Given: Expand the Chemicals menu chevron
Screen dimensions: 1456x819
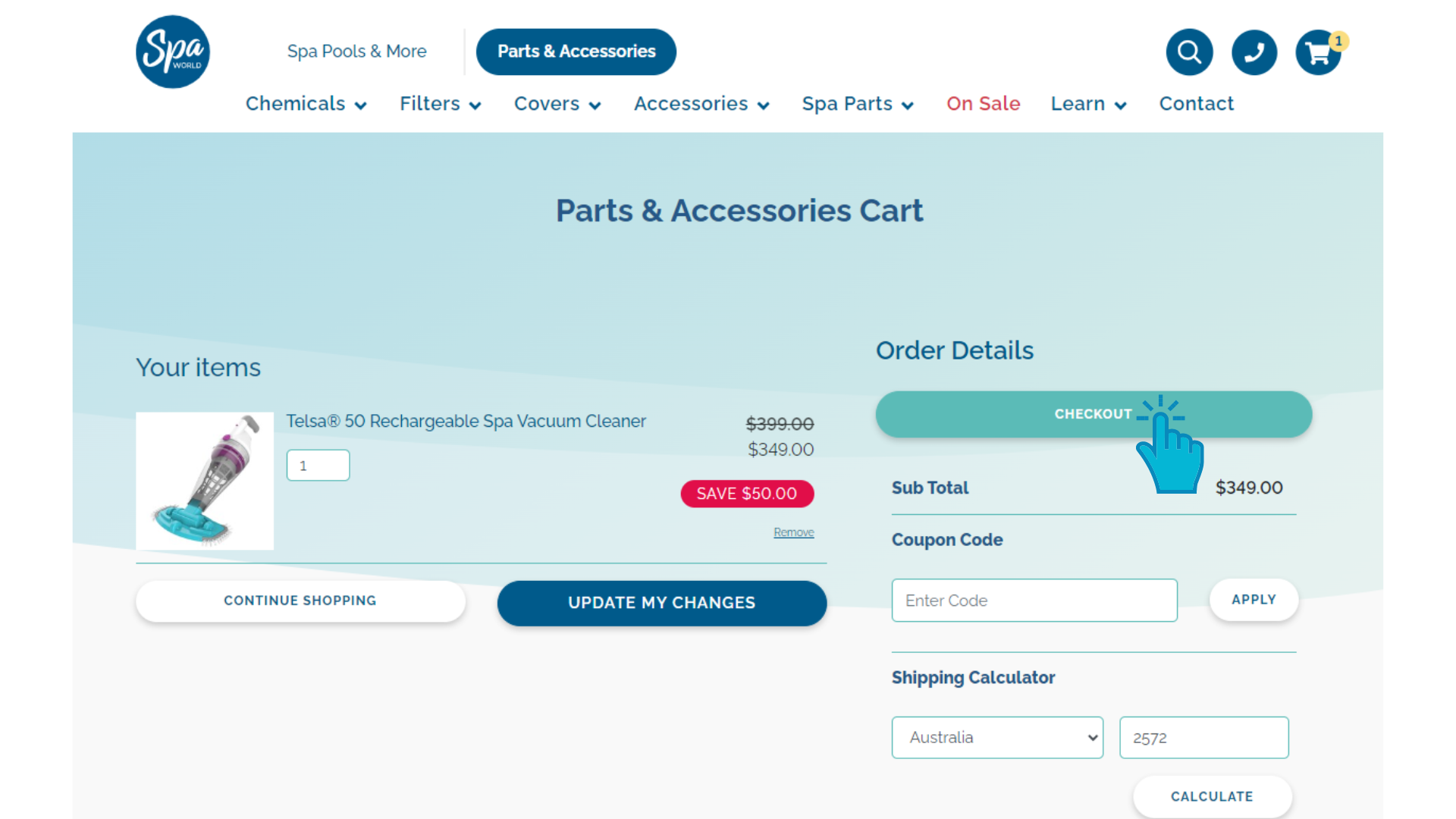Looking at the screenshot, I should [x=361, y=105].
